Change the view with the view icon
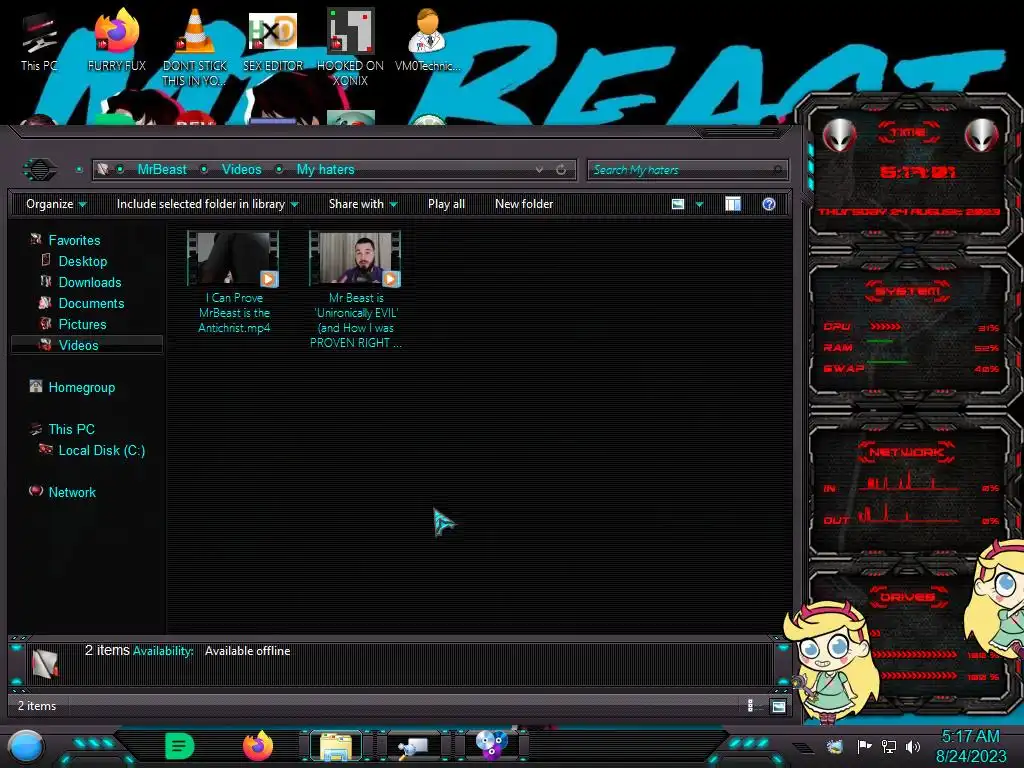The width and height of the screenshot is (1024, 768). click(678, 204)
